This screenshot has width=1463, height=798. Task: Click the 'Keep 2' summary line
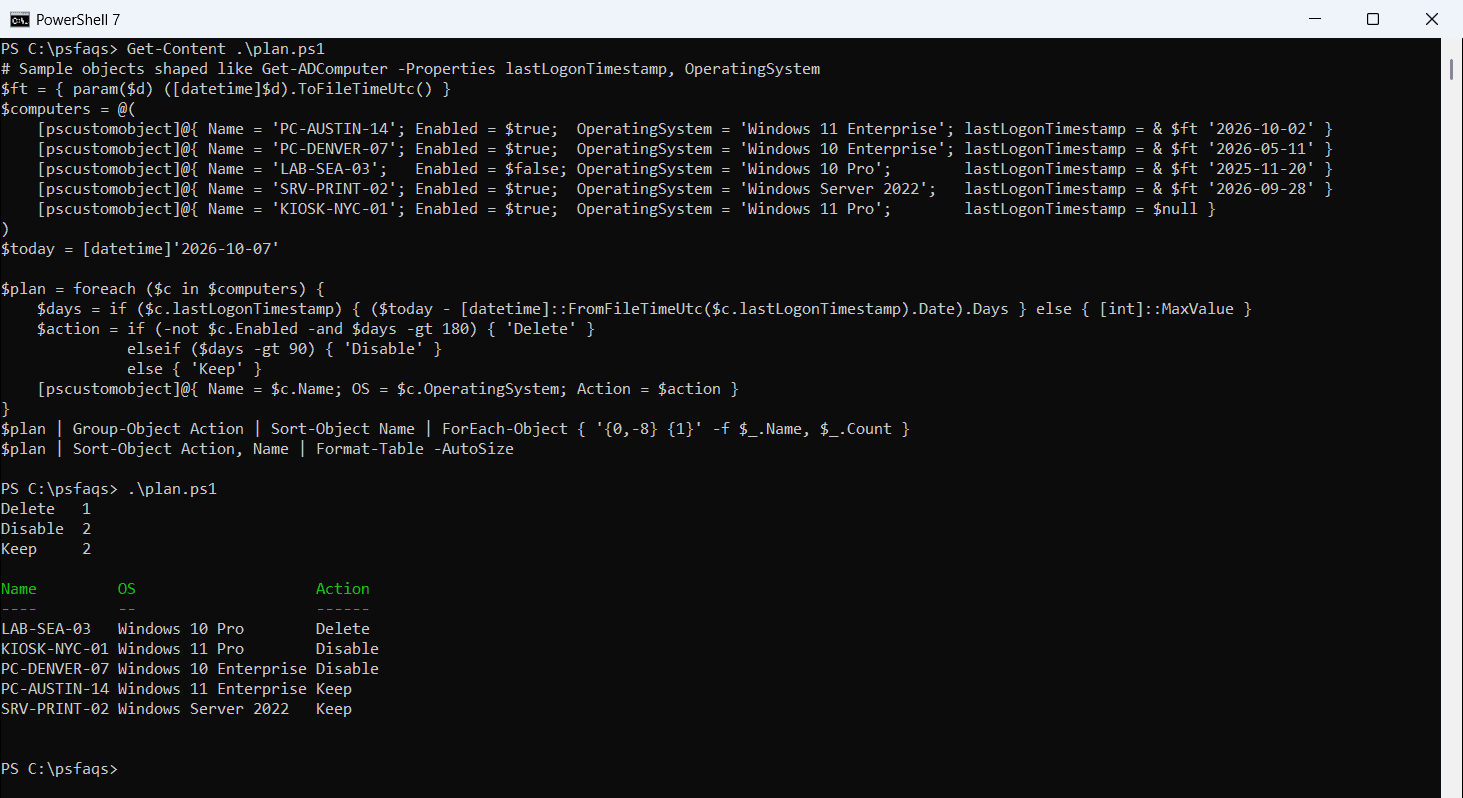coord(46,549)
